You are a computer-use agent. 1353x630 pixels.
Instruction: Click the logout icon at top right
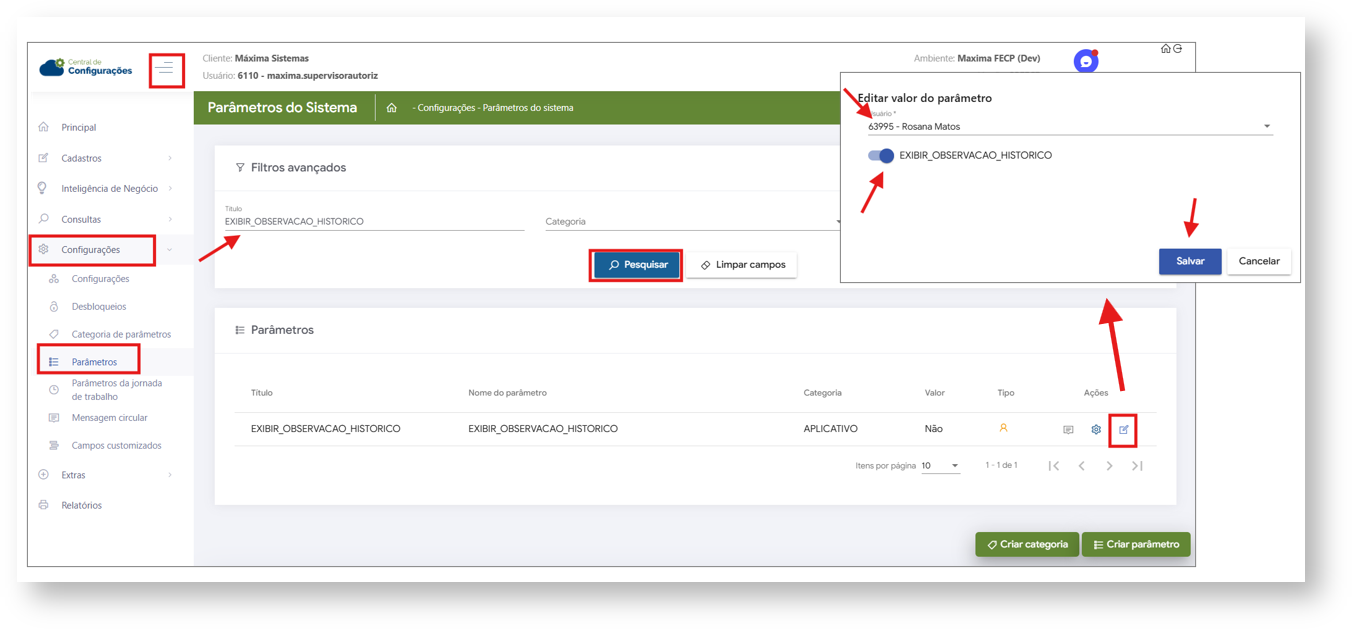click(1178, 48)
